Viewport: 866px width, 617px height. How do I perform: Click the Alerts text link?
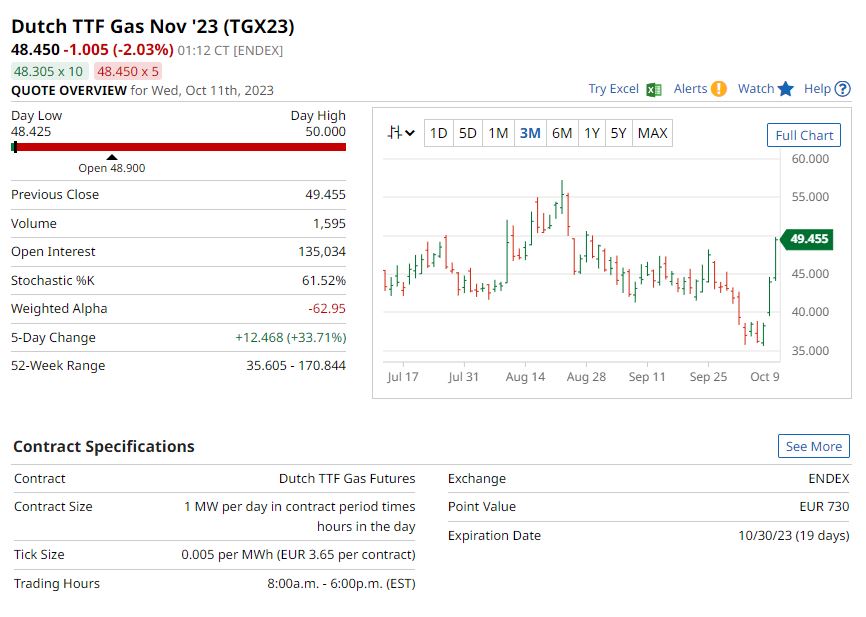click(x=690, y=89)
